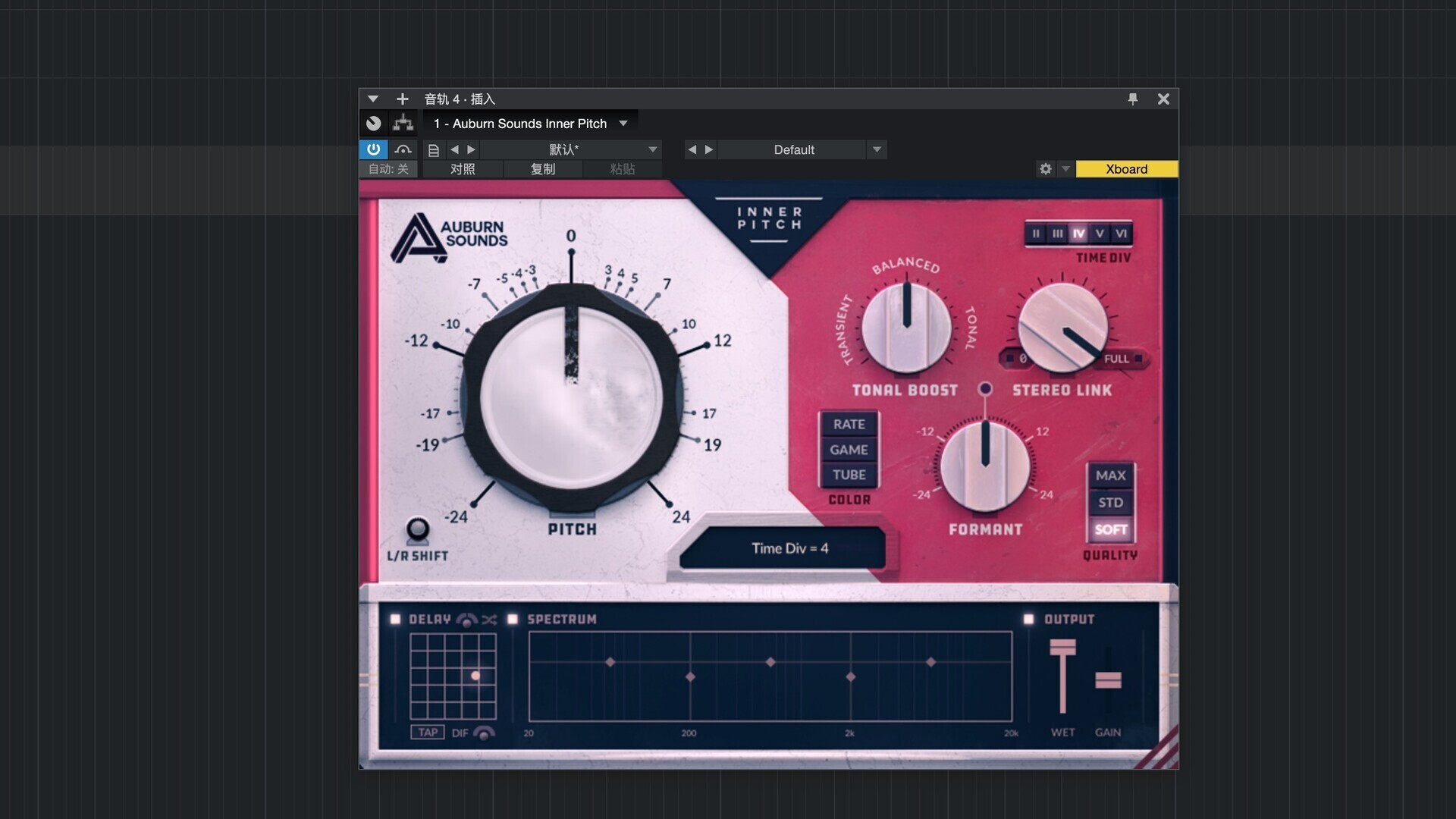The height and width of the screenshot is (819, 1456).
Task: Enable the DELAY checkbox
Action: point(395,619)
